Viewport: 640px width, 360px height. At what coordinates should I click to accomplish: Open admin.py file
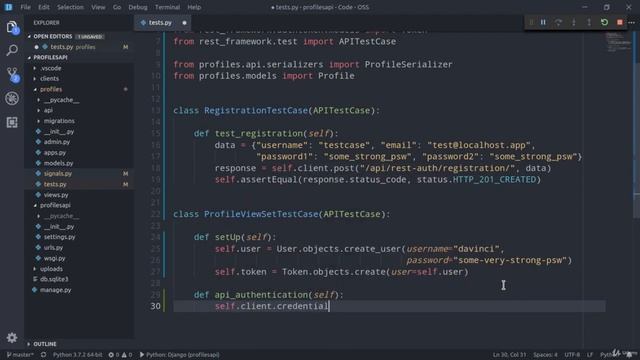click(57, 142)
